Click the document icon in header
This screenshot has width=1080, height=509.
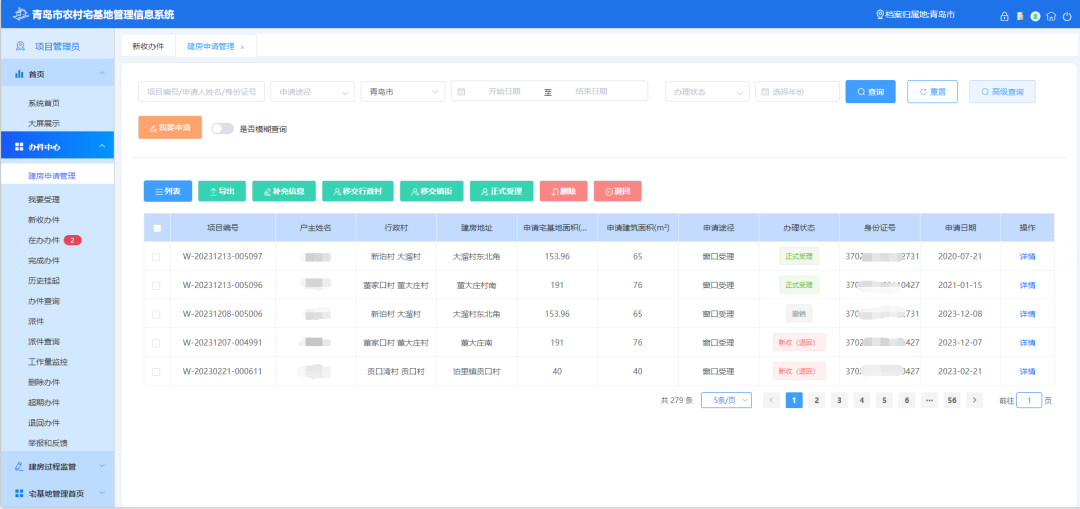[1020, 16]
